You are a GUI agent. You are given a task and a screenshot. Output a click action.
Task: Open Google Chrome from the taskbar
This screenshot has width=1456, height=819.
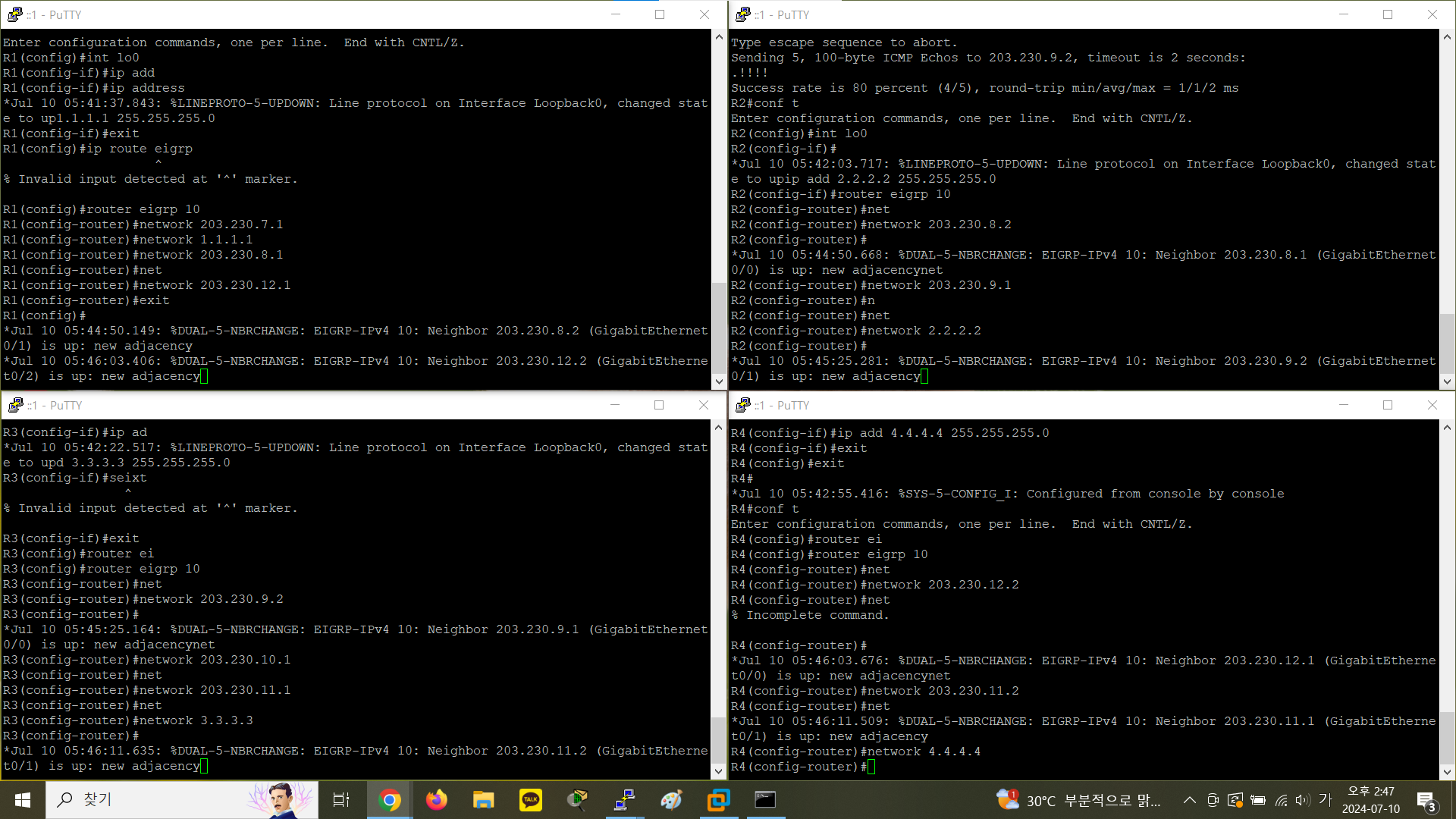pos(390,800)
